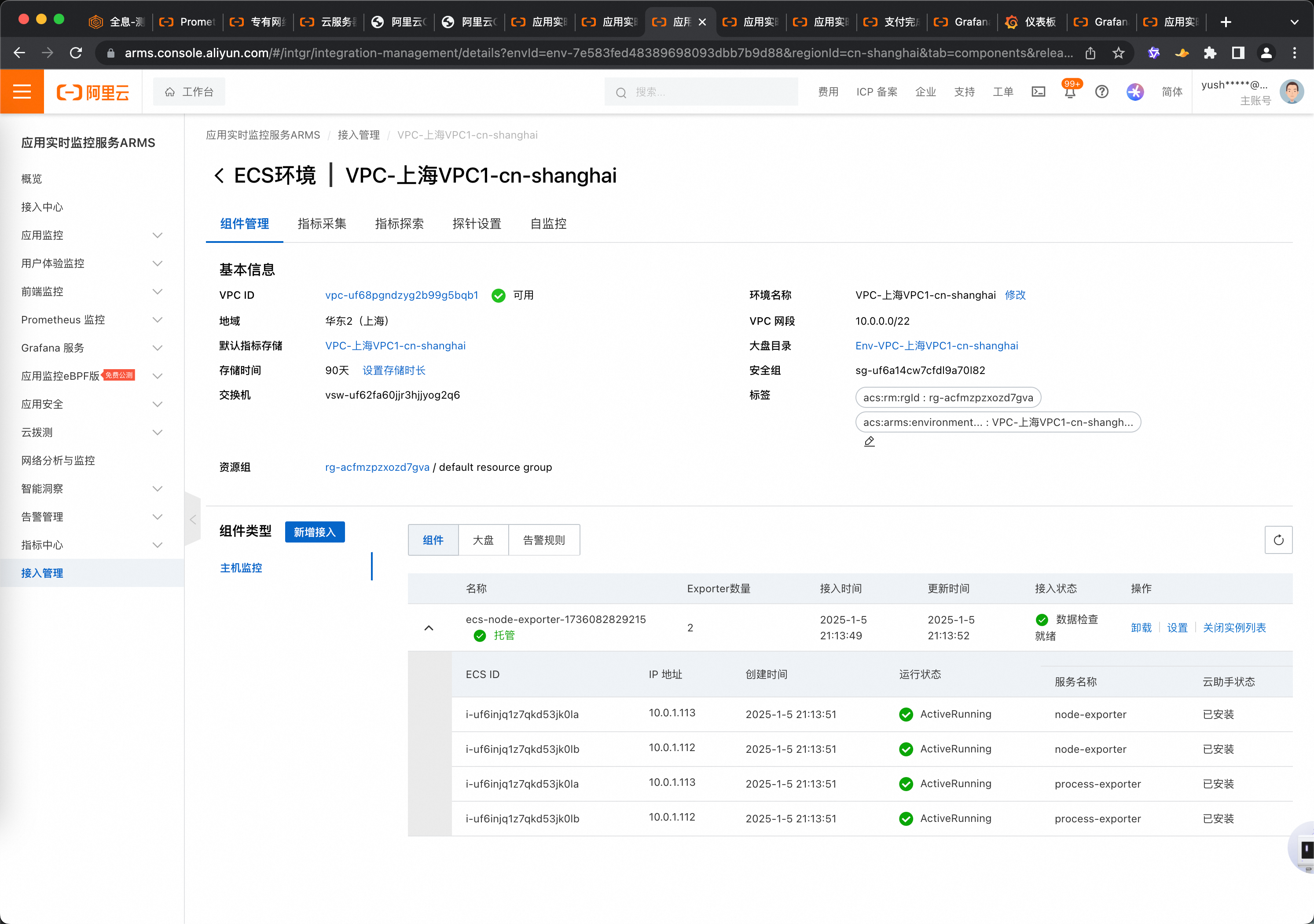Switch to 指标探索 tab
The height and width of the screenshot is (924, 1314).
400,224
